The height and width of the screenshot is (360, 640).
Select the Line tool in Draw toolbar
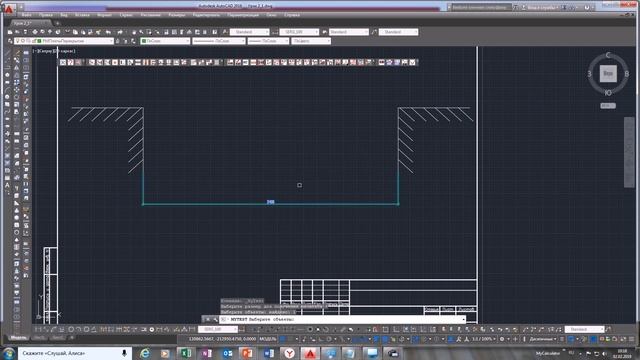coord(7,53)
